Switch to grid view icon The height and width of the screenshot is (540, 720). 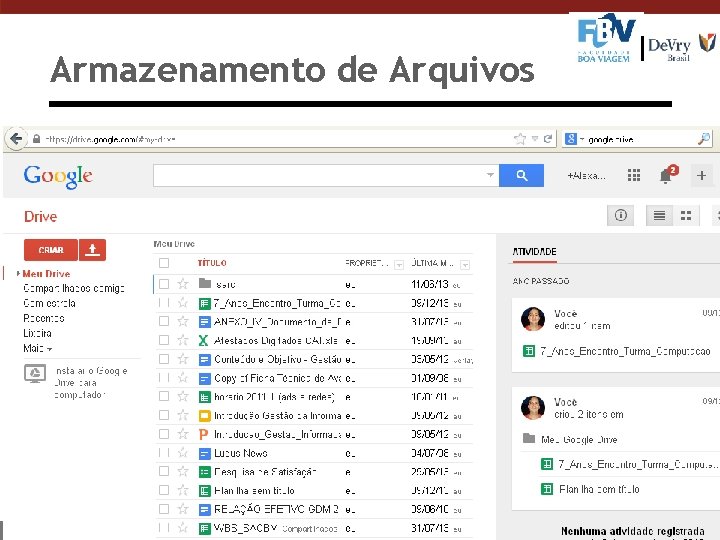686,215
